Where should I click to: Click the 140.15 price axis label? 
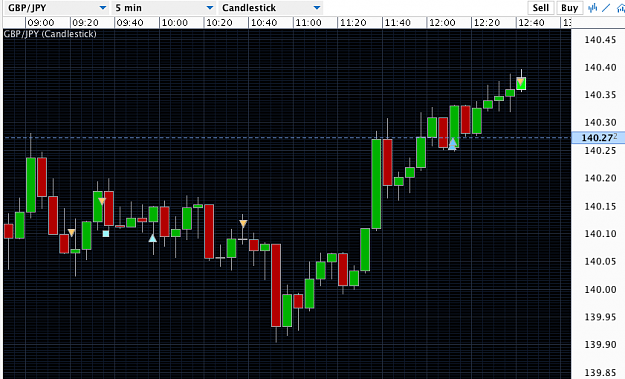pos(600,206)
